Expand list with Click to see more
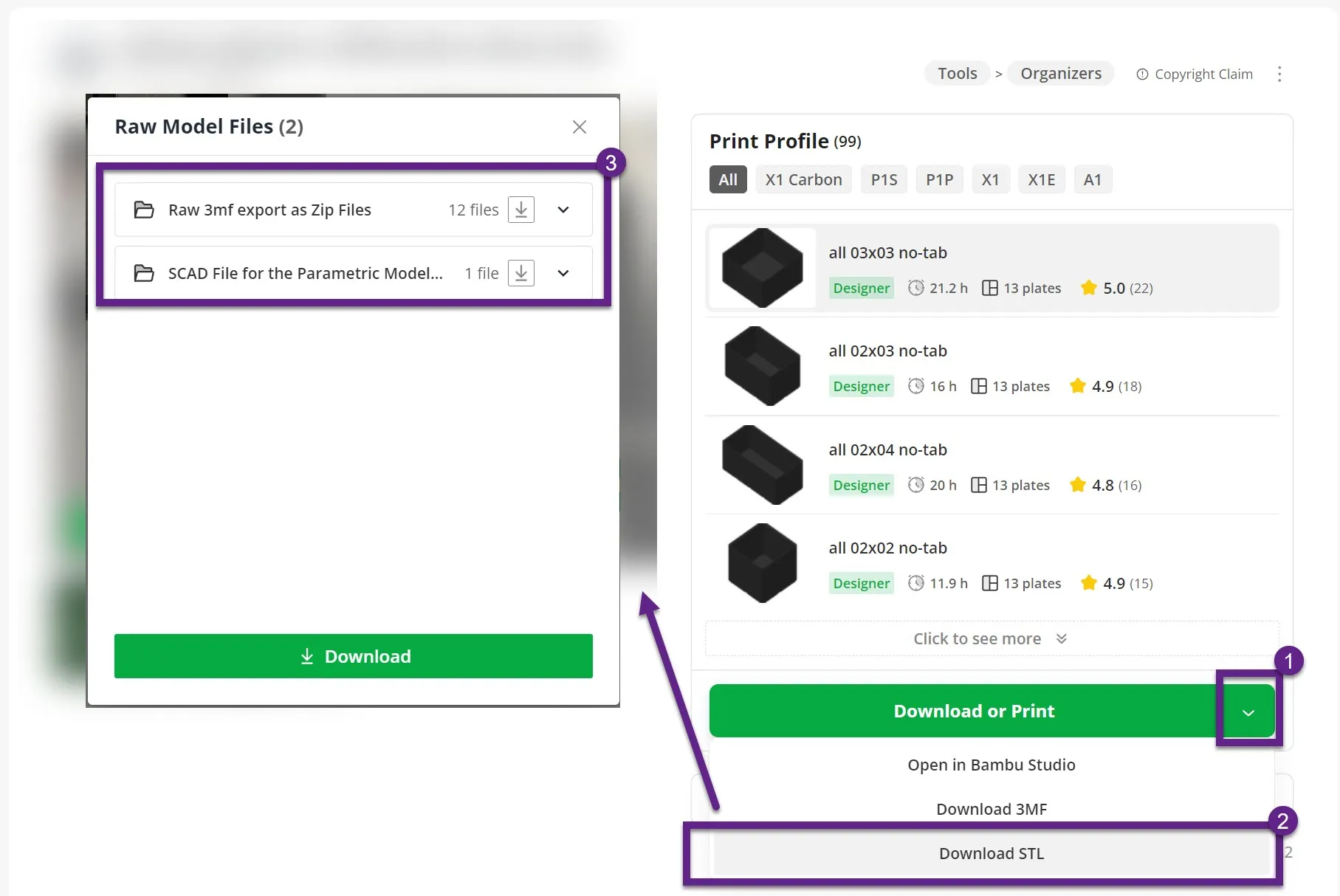Image resolution: width=1340 pixels, height=896 pixels. click(x=990, y=638)
